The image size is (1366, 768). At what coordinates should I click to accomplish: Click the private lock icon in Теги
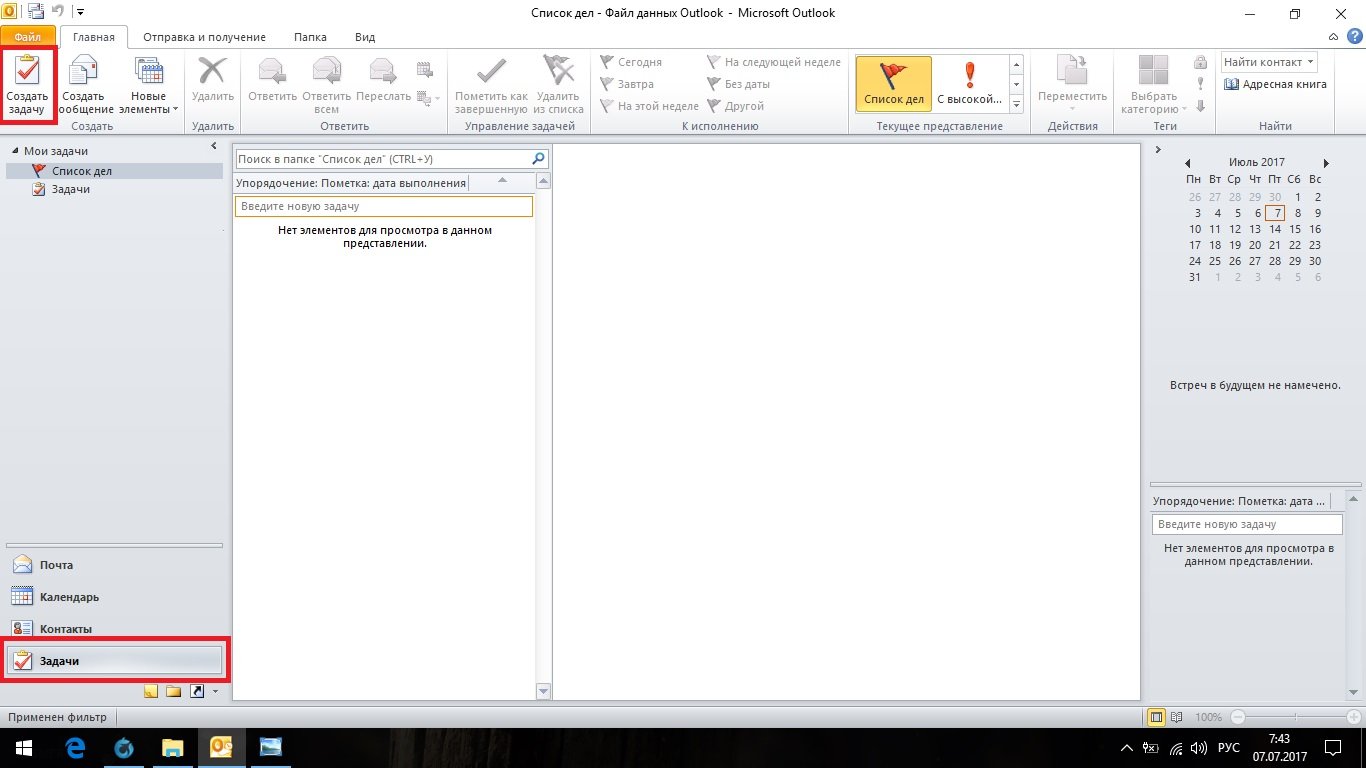click(x=1201, y=63)
